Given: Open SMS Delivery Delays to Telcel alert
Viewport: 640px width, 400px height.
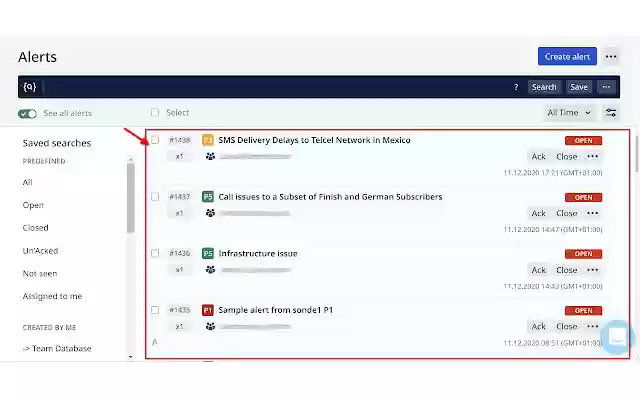Looking at the screenshot, I should coord(314,140).
